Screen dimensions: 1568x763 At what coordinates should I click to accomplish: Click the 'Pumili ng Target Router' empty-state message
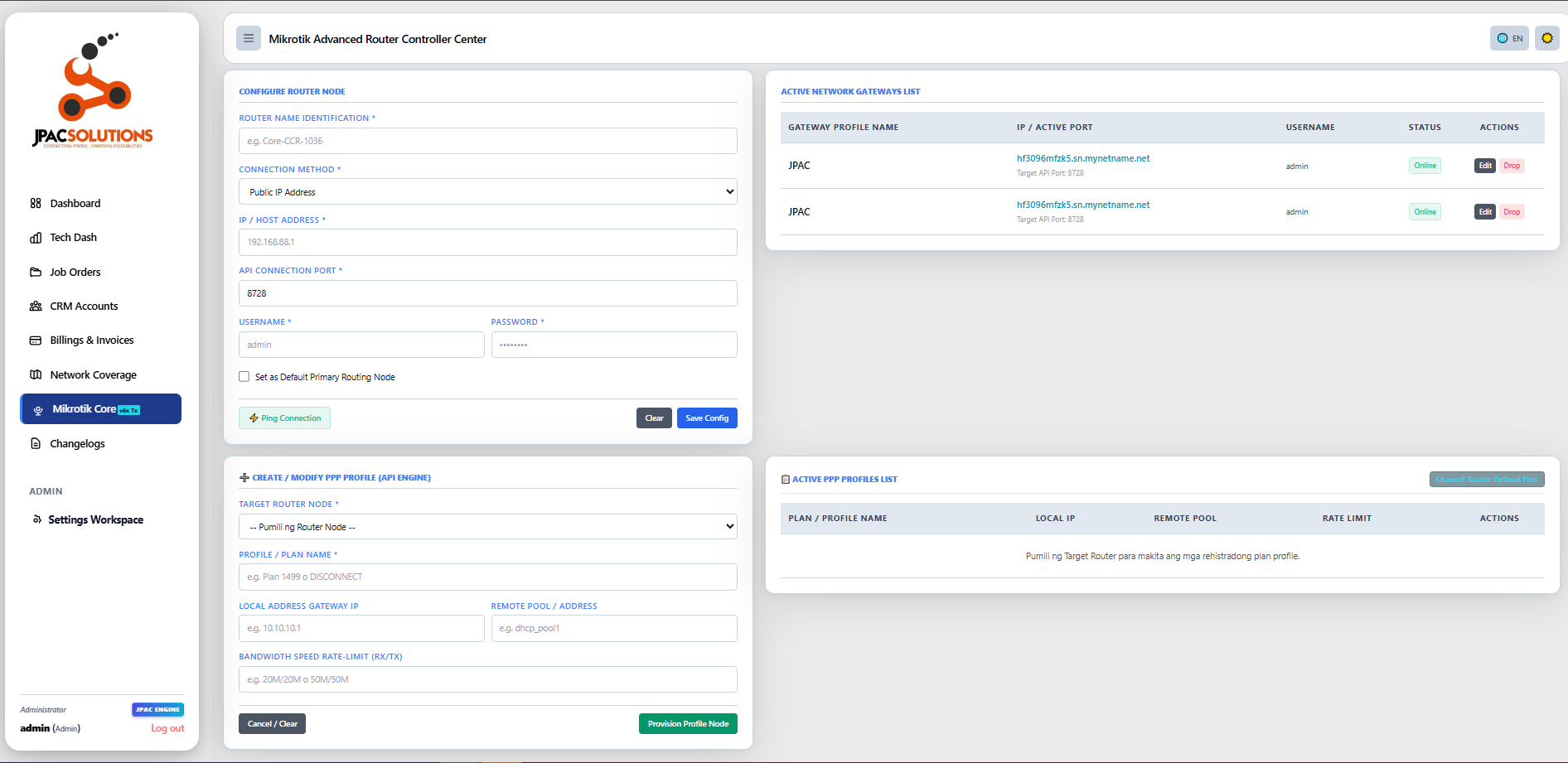(x=1163, y=557)
